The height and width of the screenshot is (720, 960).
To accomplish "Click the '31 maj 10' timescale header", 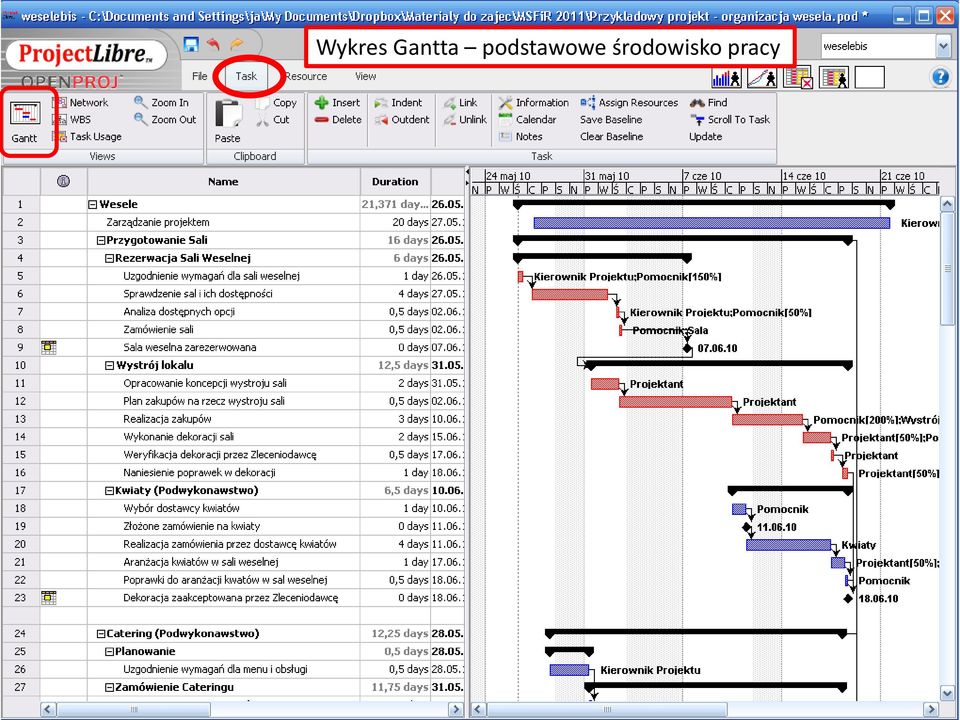I will 606,176.
